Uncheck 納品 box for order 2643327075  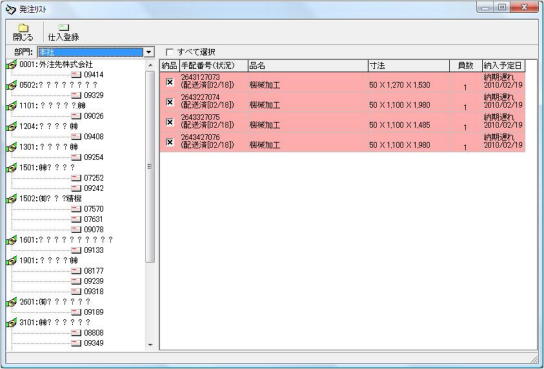[170, 122]
